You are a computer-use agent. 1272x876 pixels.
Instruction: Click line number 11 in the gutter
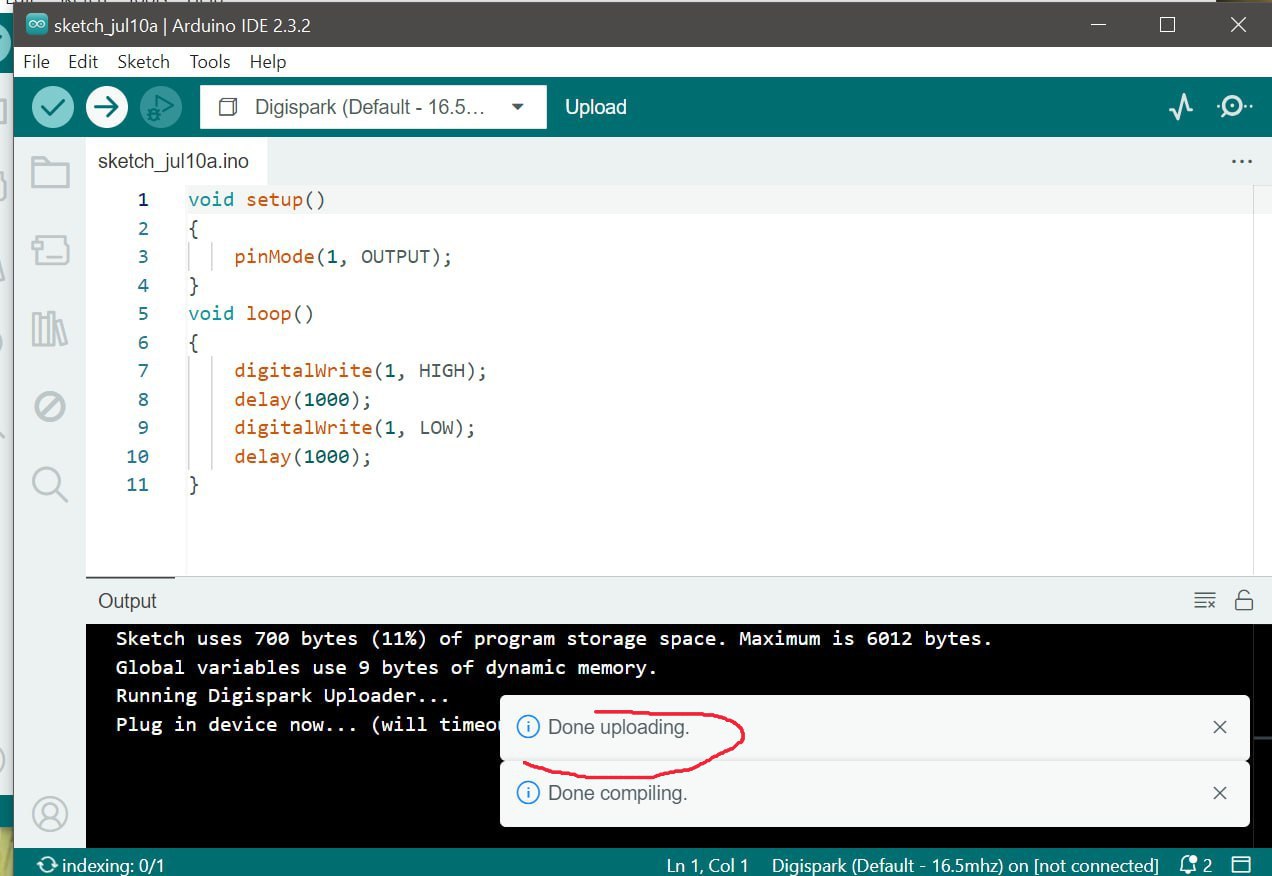[x=138, y=485]
